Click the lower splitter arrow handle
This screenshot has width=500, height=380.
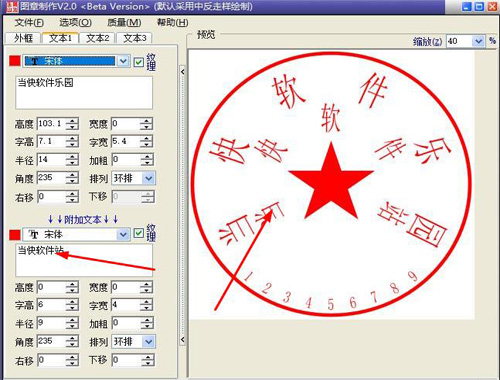(x=182, y=340)
